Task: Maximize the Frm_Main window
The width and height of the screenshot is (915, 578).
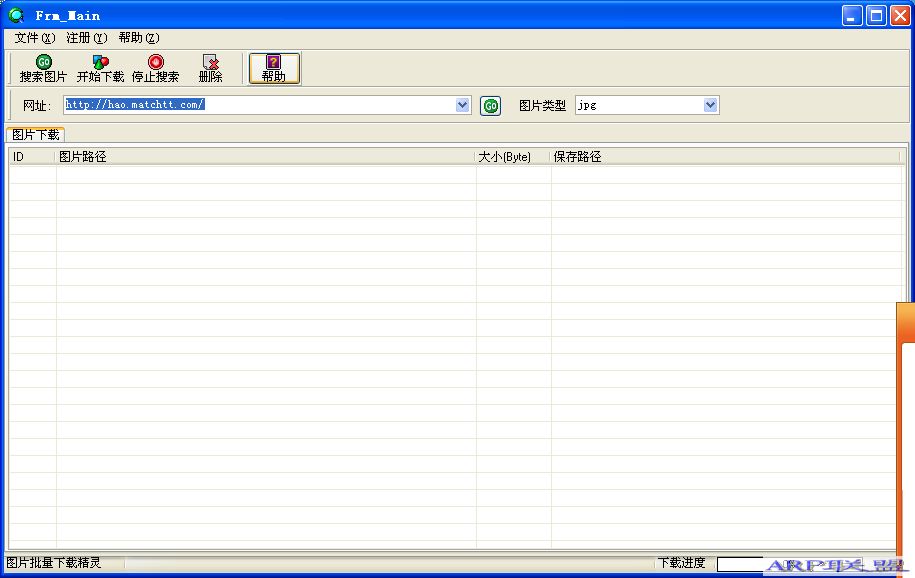Action: (x=876, y=15)
